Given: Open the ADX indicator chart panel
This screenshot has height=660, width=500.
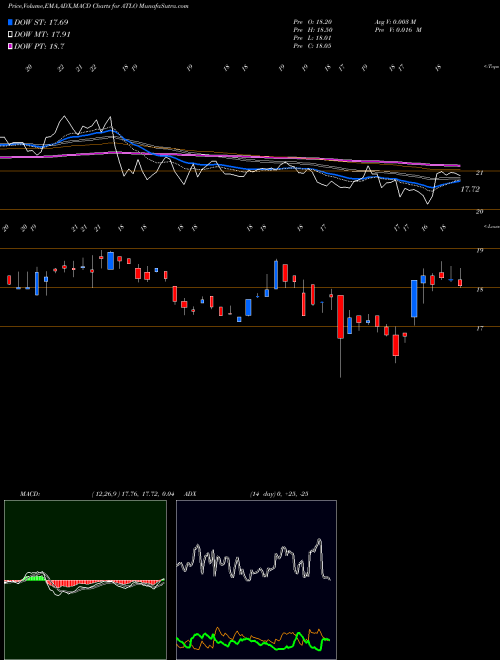Looking at the screenshot, I should pos(256,580).
